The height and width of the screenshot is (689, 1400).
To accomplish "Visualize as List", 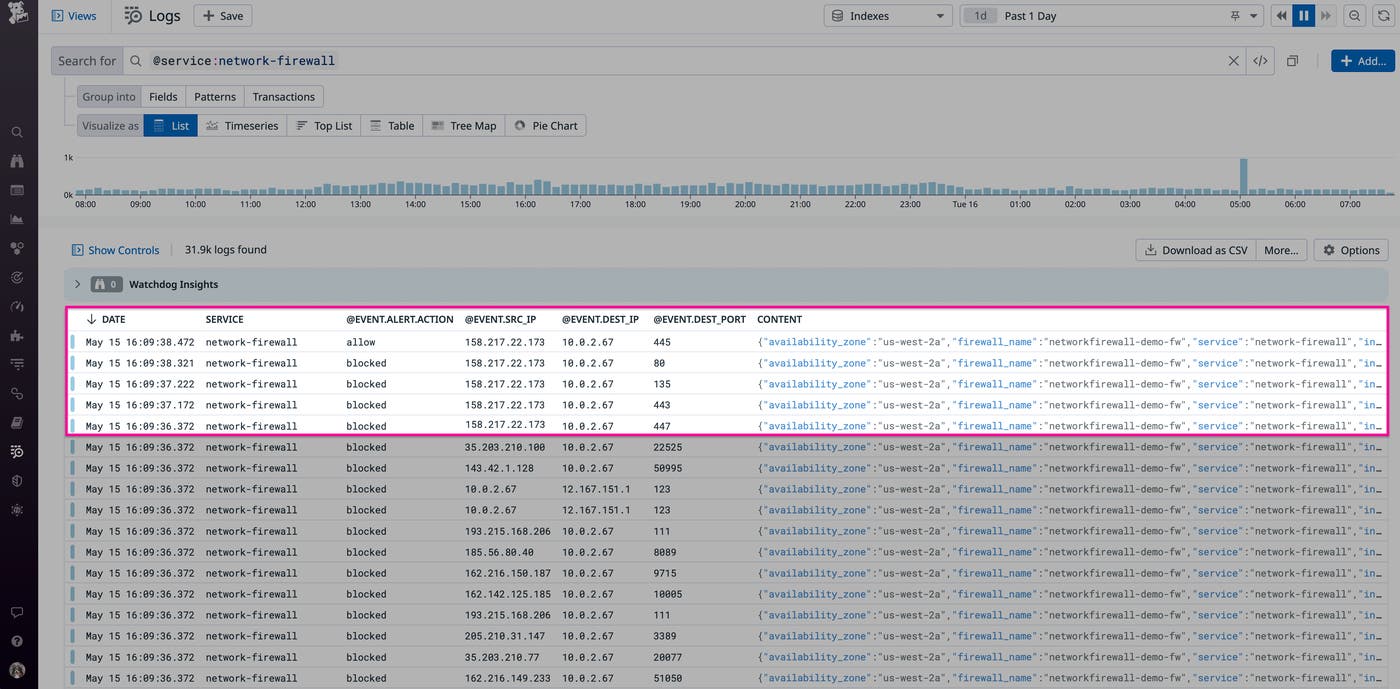I will (x=171, y=126).
